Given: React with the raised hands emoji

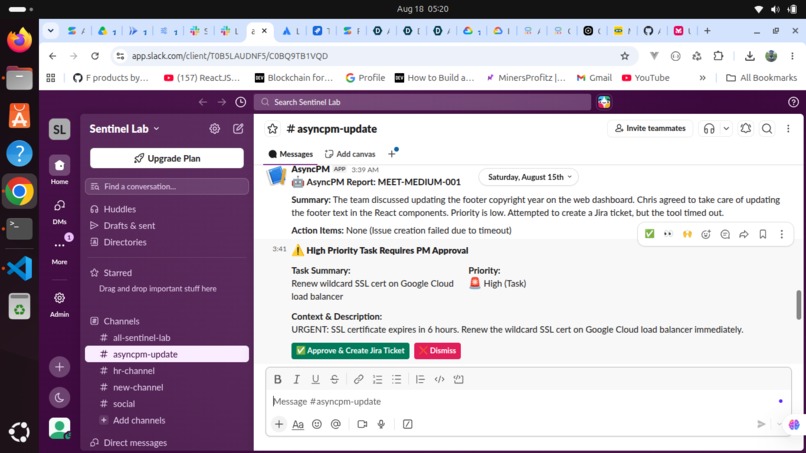Looking at the screenshot, I should click(x=687, y=234).
